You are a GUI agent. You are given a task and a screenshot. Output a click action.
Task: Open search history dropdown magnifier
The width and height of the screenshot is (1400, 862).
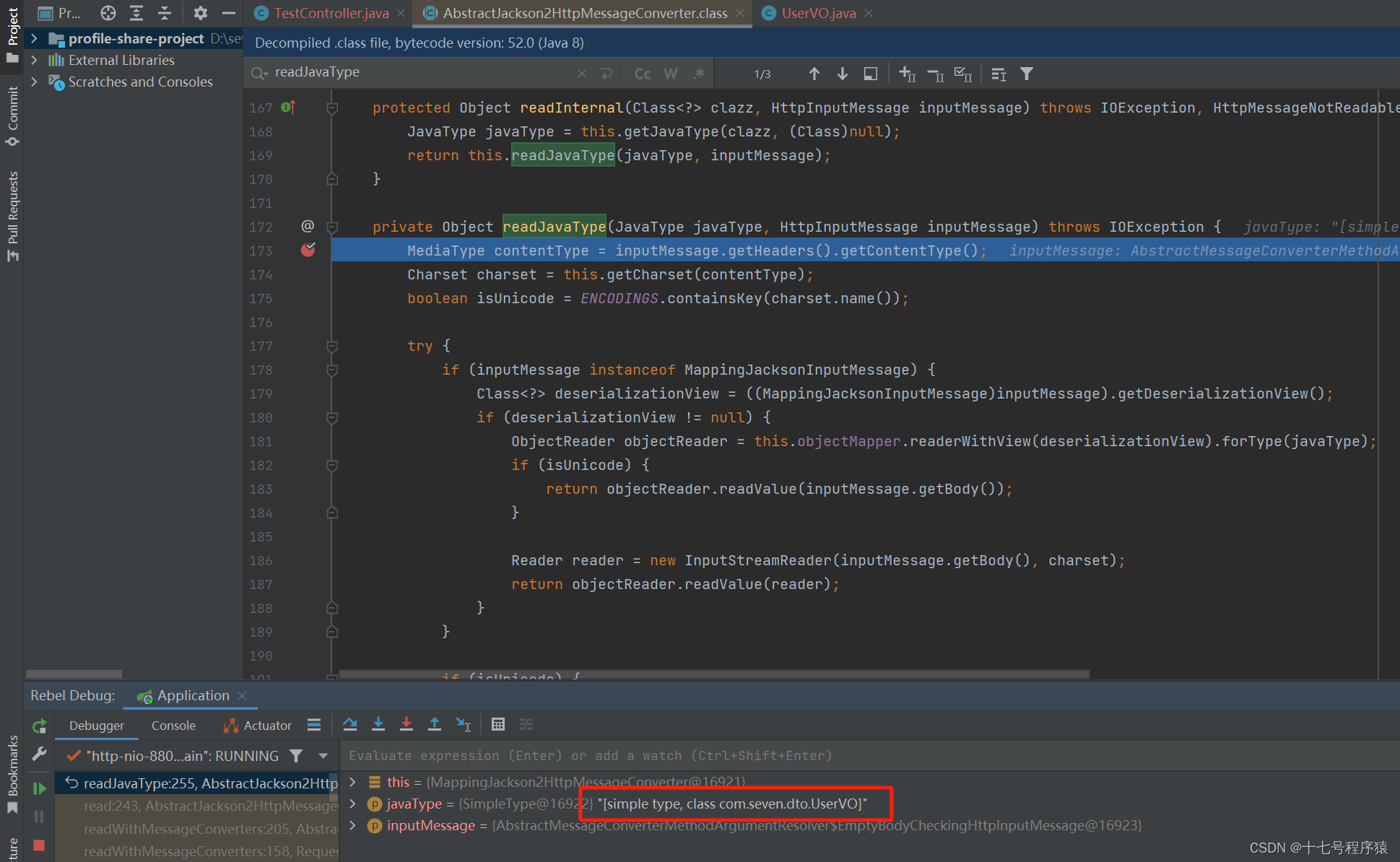(x=259, y=73)
